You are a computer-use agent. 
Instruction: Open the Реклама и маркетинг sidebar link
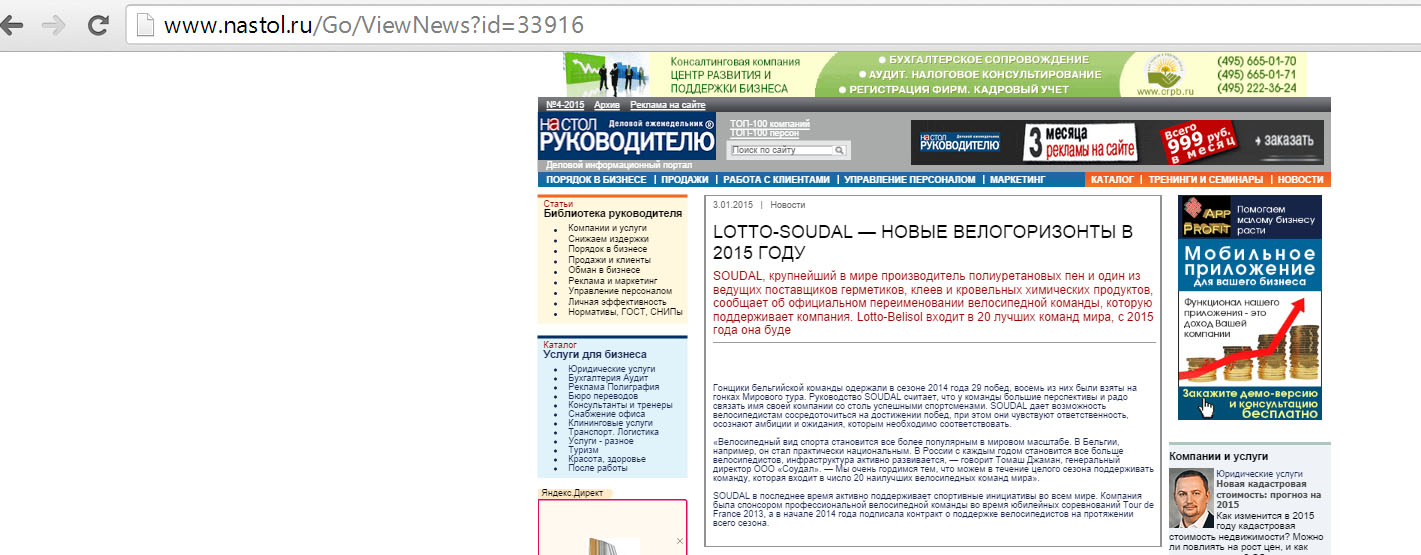coord(613,281)
